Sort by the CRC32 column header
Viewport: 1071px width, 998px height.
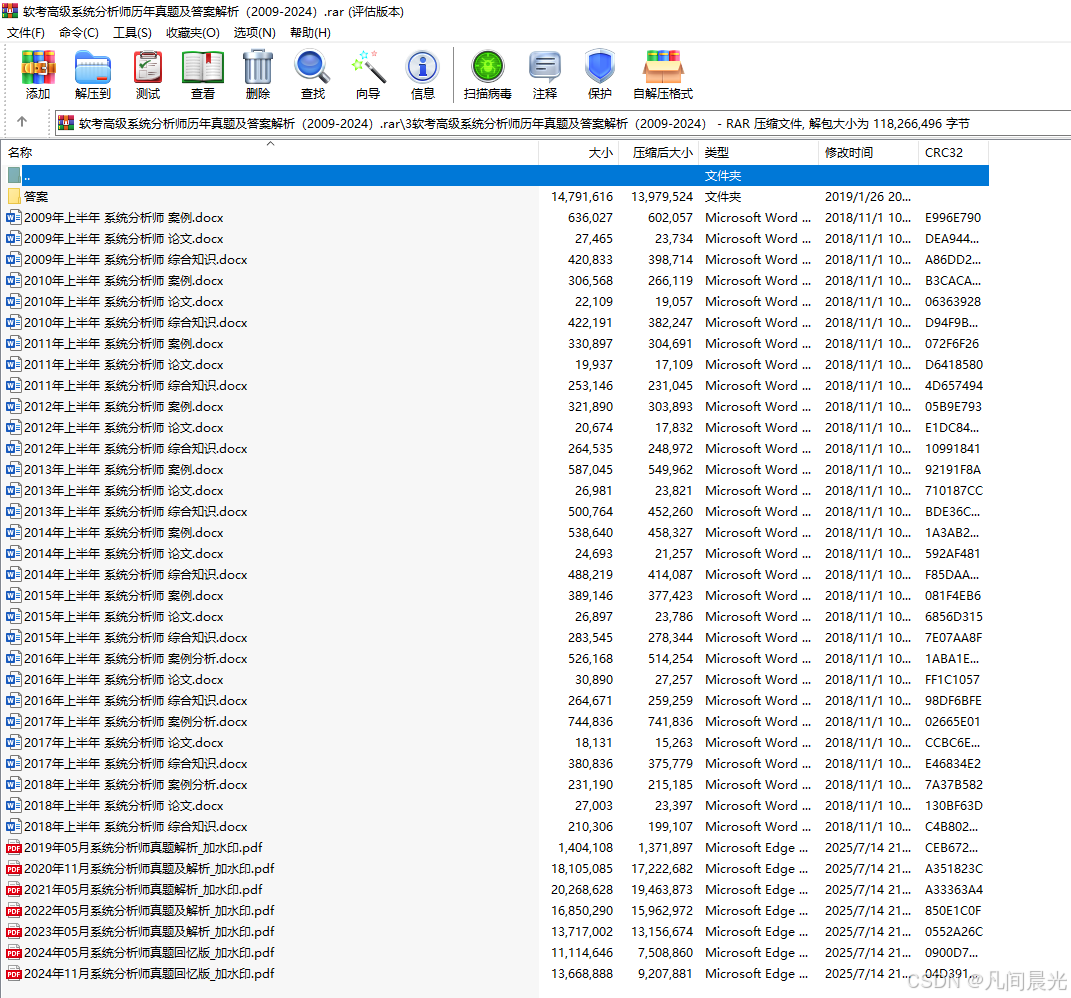pyautogui.click(x=954, y=153)
